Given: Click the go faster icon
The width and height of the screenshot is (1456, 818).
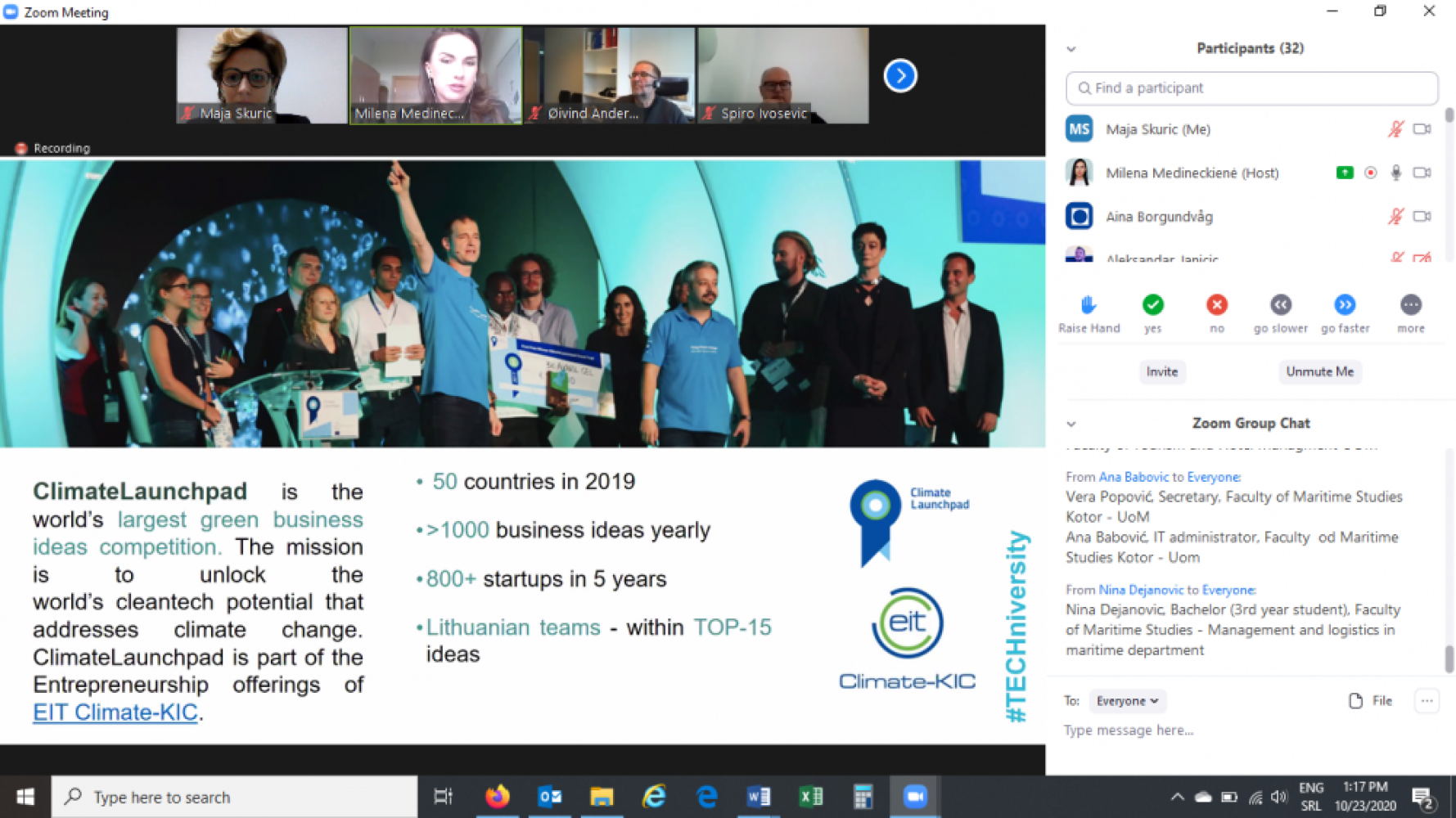Looking at the screenshot, I should 1344,305.
